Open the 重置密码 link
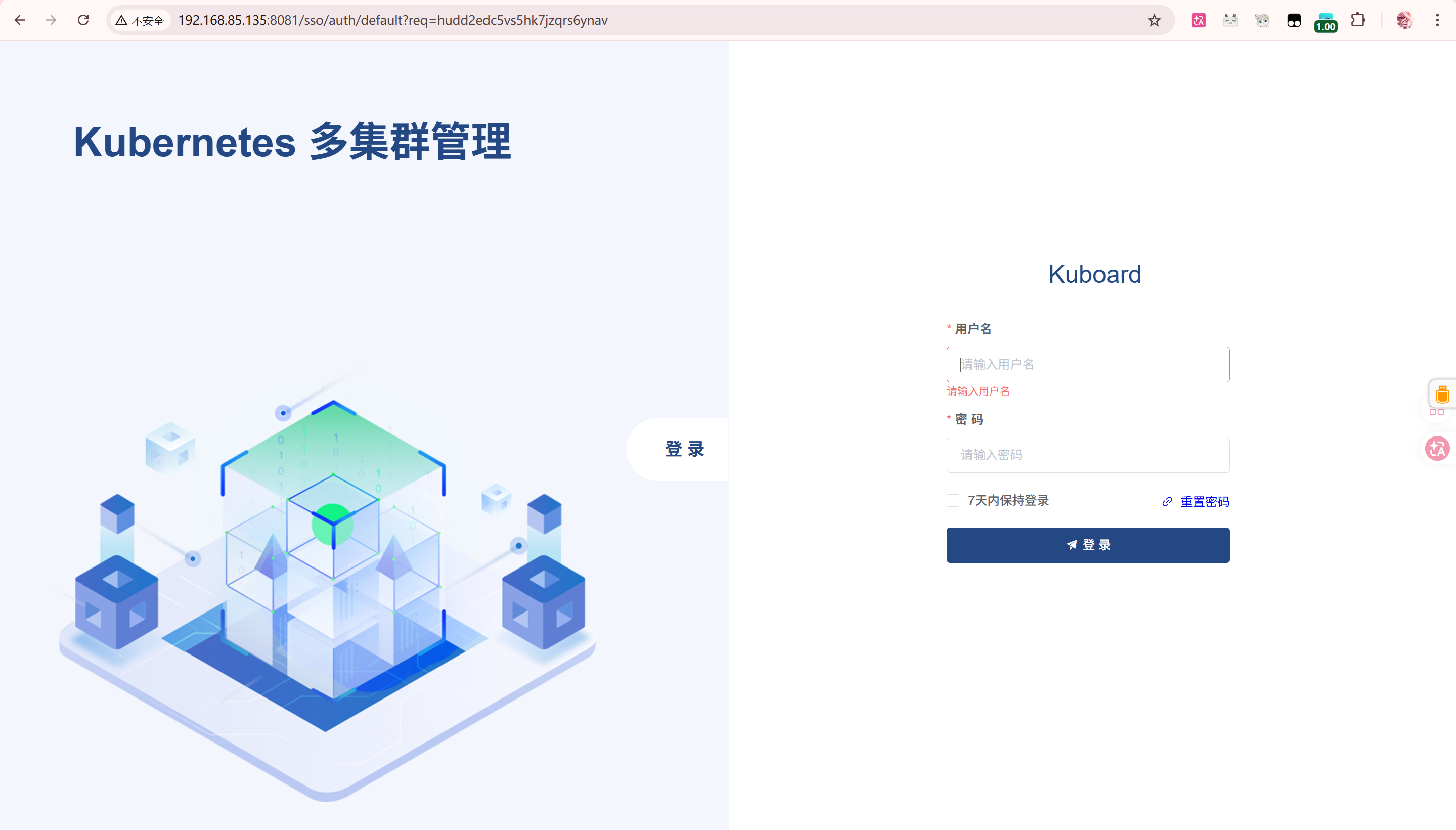Screen dimensions: 1456x830 pyautogui.click(x=1204, y=502)
